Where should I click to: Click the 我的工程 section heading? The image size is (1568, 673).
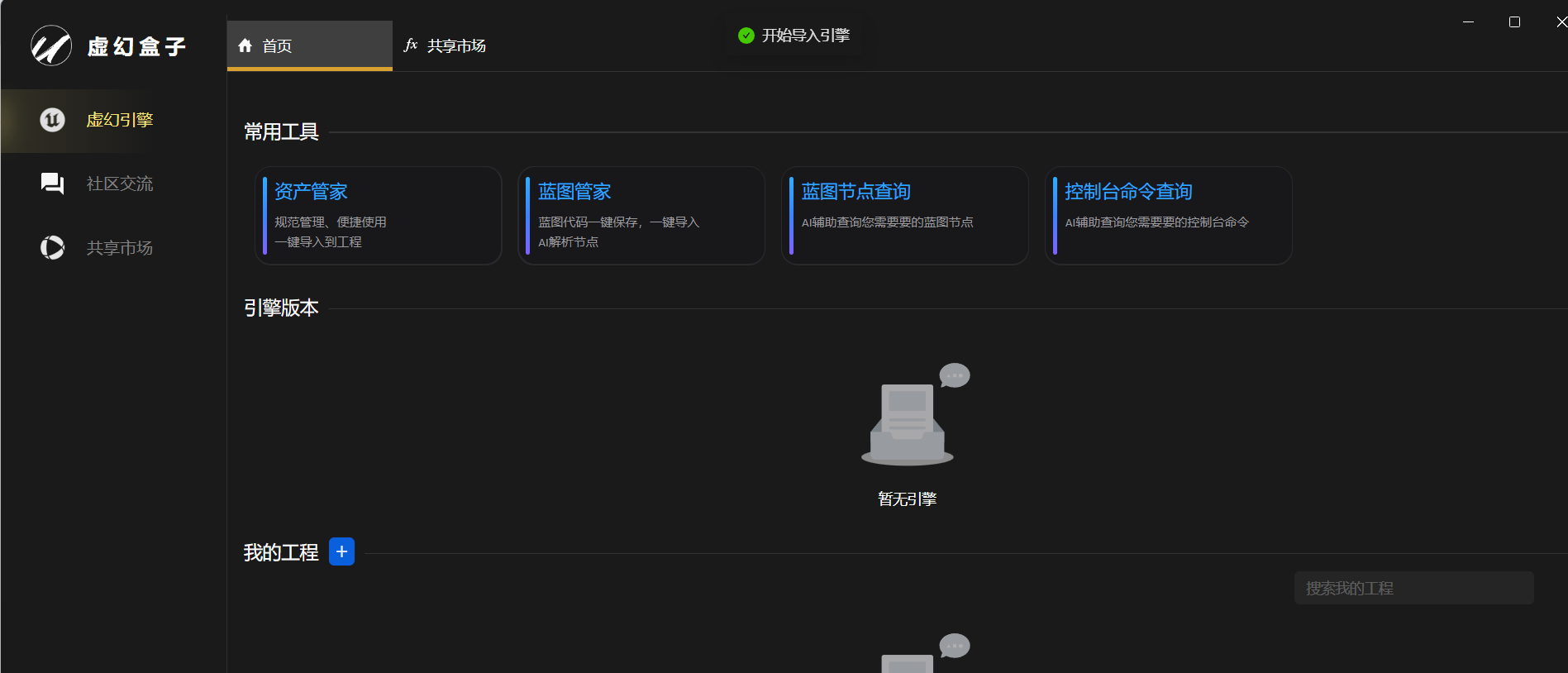281,552
